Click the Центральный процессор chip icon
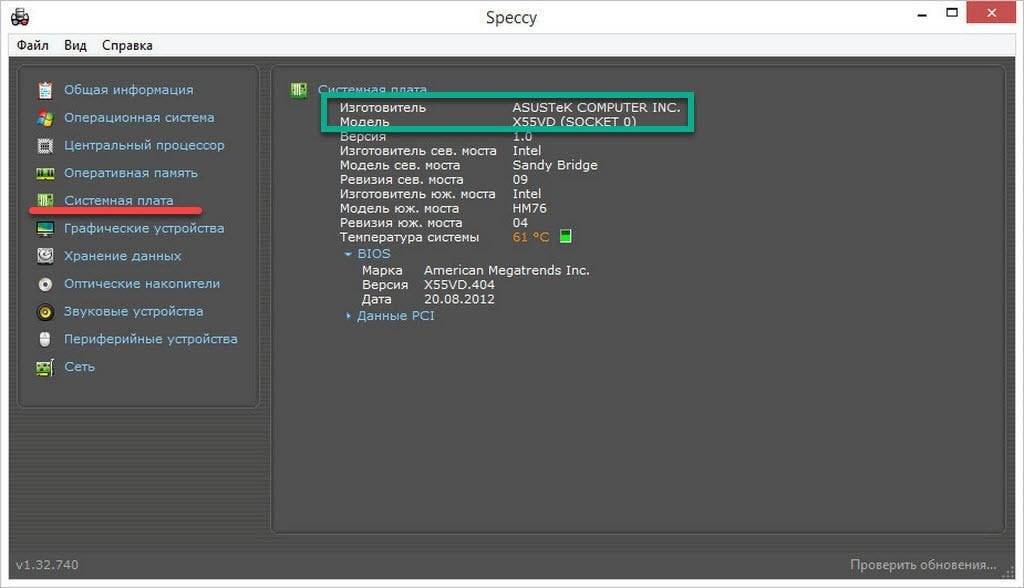Screen dimensions: 1024x588 pyautogui.click(x=45, y=146)
